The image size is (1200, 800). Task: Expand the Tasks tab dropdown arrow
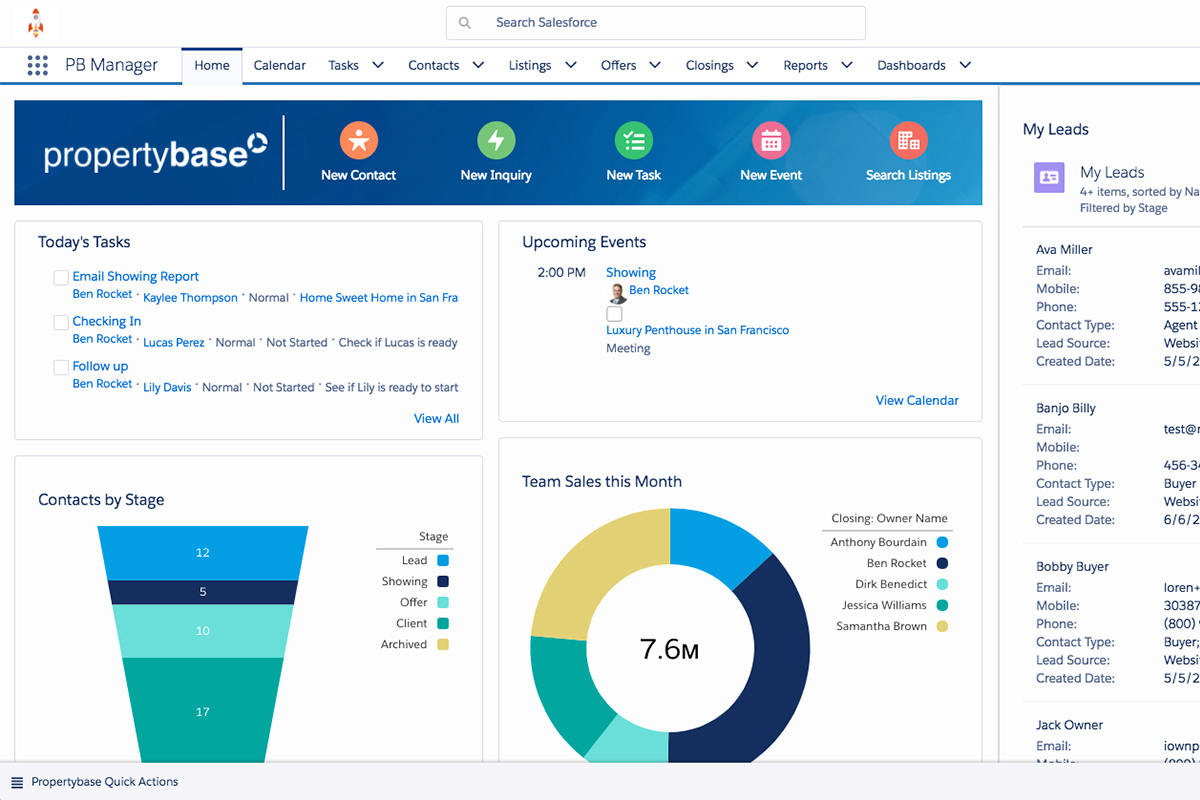[x=378, y=65]
